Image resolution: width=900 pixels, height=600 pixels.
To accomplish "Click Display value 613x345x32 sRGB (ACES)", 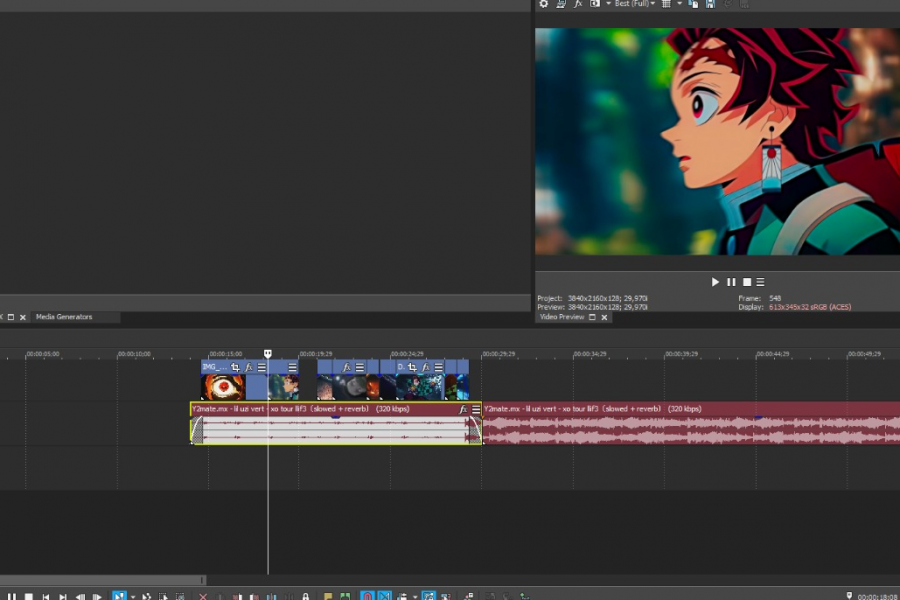I will click(x=810, y=307).
